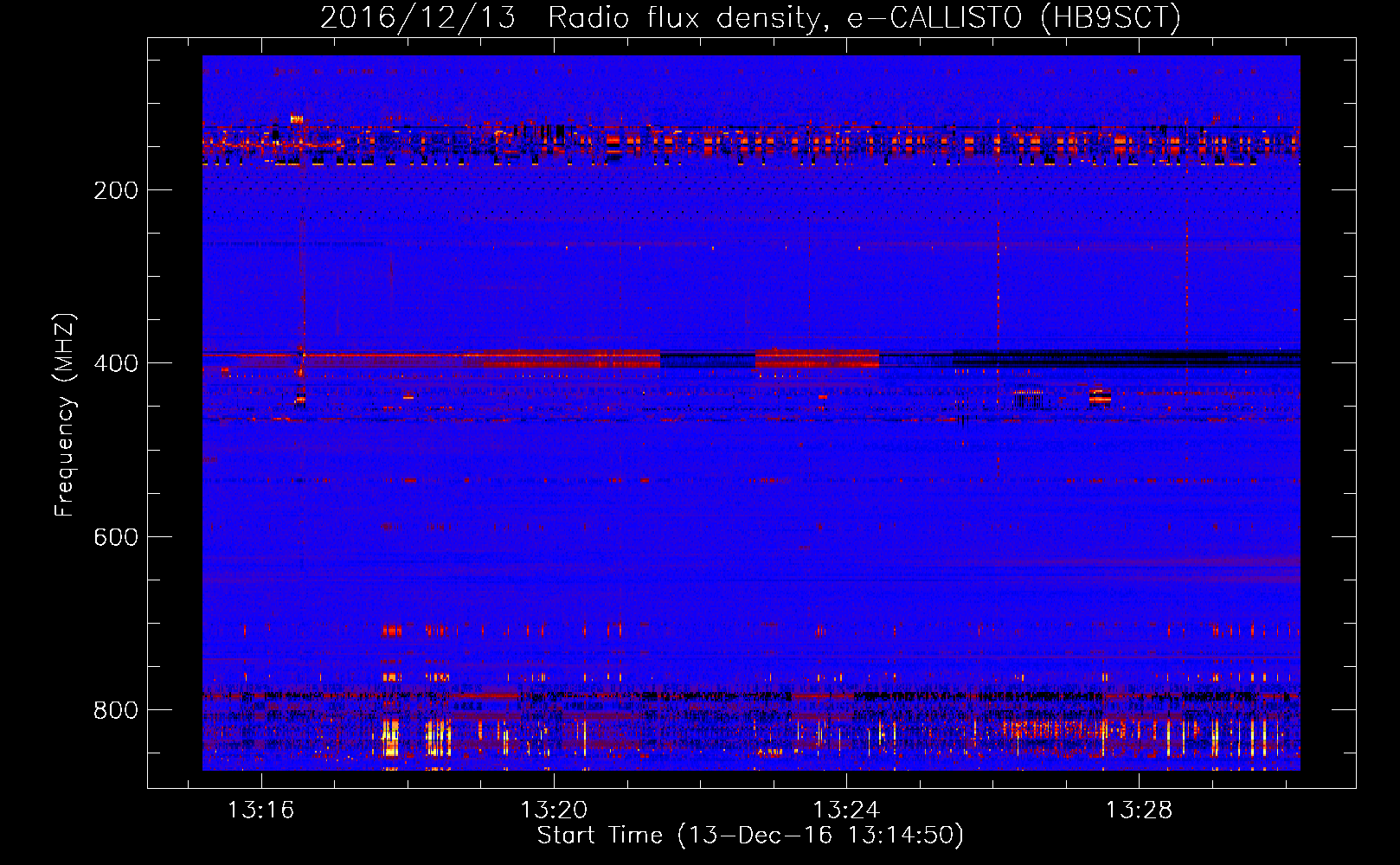This screenshot has width=1400, height=865.
Task: Click the 13:20 time tick label
Action: [553, 810]
